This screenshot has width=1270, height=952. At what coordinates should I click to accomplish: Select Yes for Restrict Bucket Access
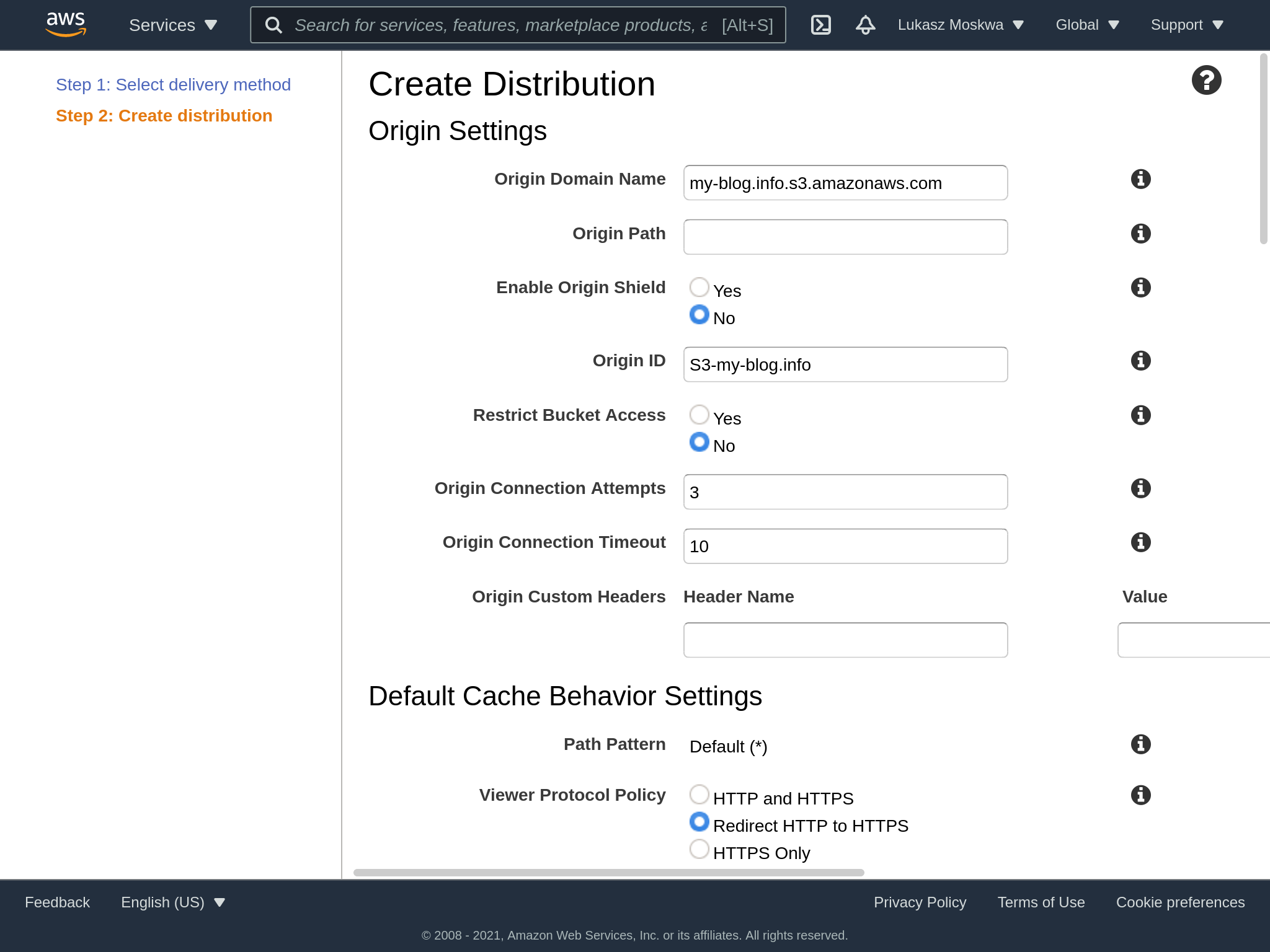pos(699,415)
